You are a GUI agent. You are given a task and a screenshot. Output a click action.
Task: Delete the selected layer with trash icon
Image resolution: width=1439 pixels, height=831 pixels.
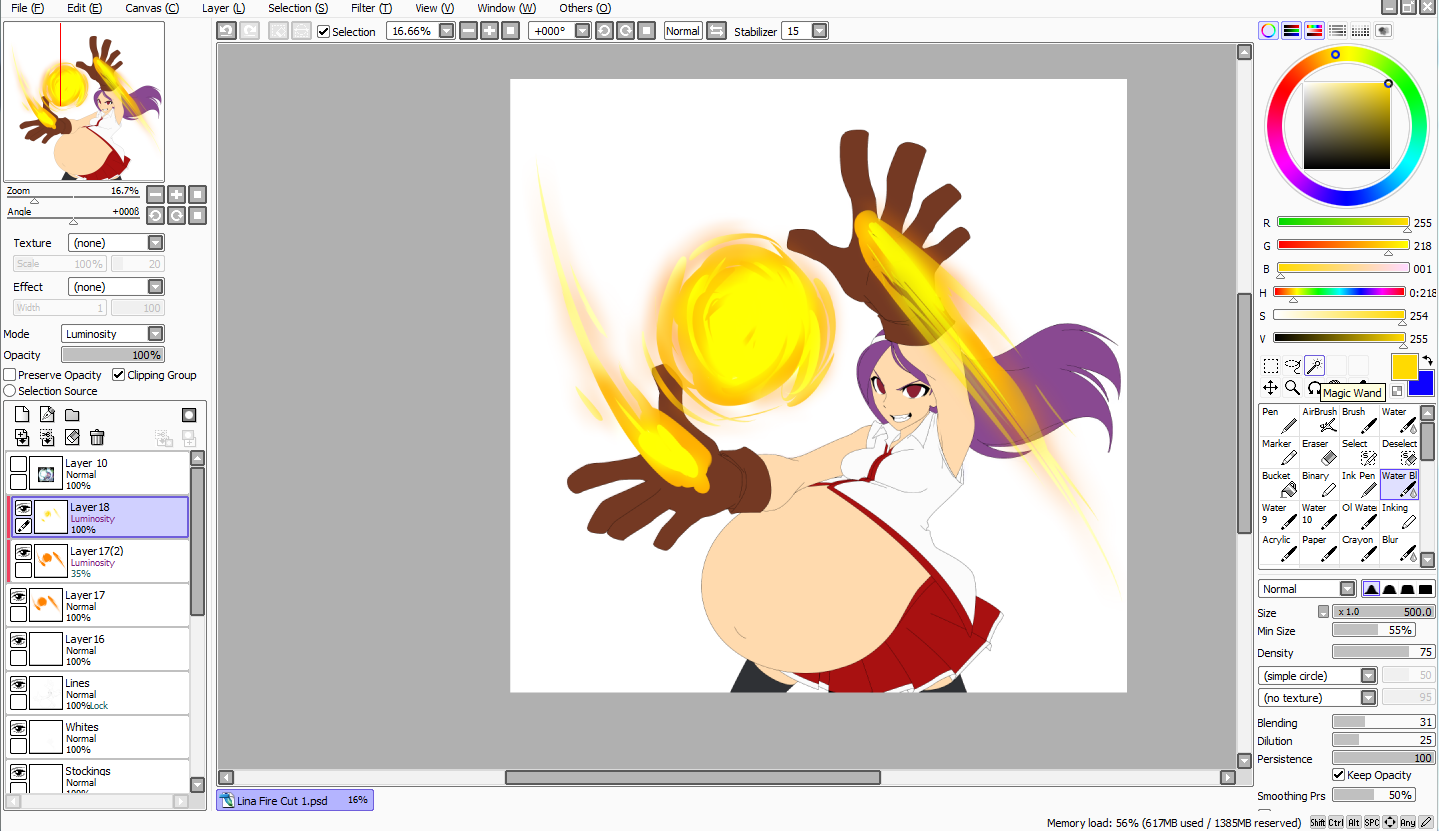[97, 437]
